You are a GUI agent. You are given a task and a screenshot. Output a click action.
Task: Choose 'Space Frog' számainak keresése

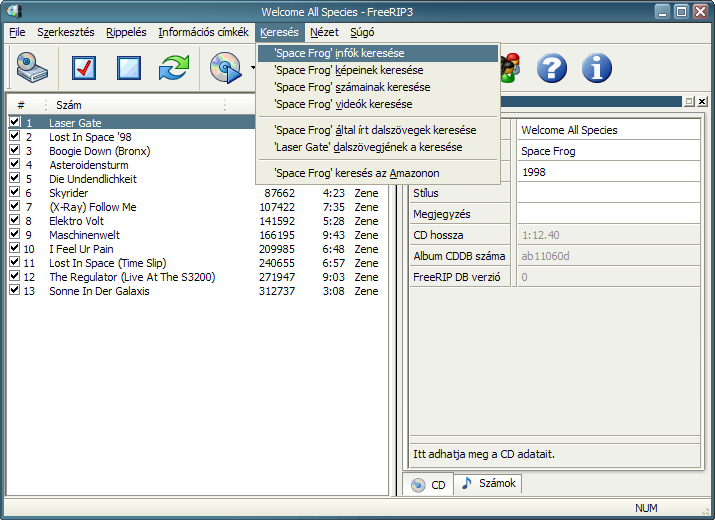(x=378, y=87)
